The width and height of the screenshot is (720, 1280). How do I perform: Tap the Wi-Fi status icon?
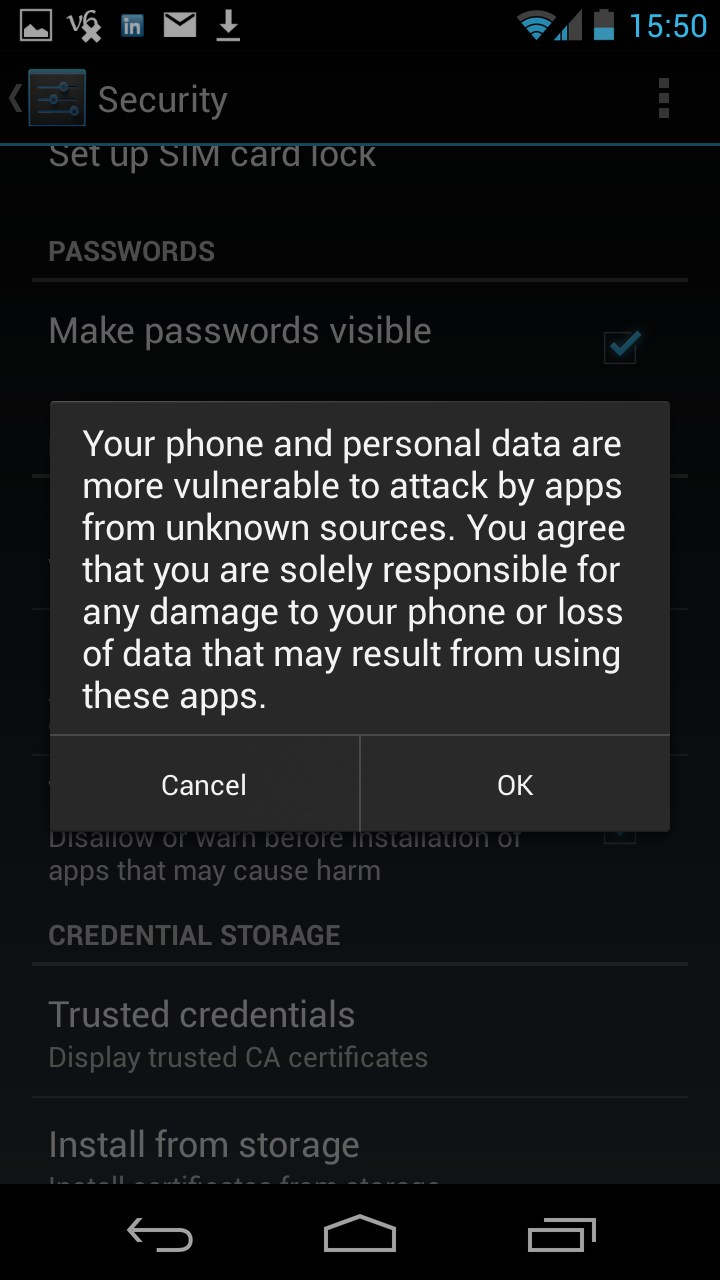point(535,26)
